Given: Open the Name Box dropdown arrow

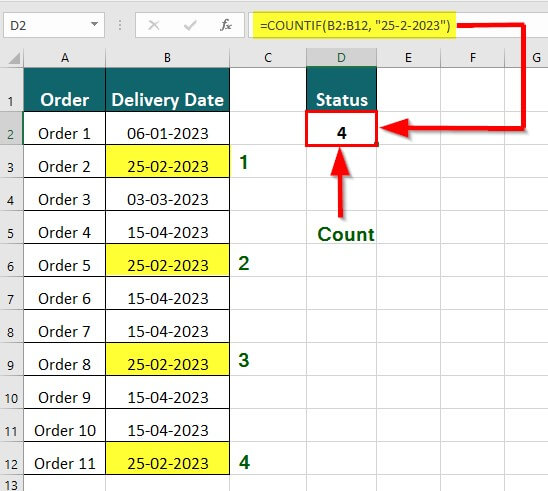Looking at the screenshot, I should (x=94, y=24).
